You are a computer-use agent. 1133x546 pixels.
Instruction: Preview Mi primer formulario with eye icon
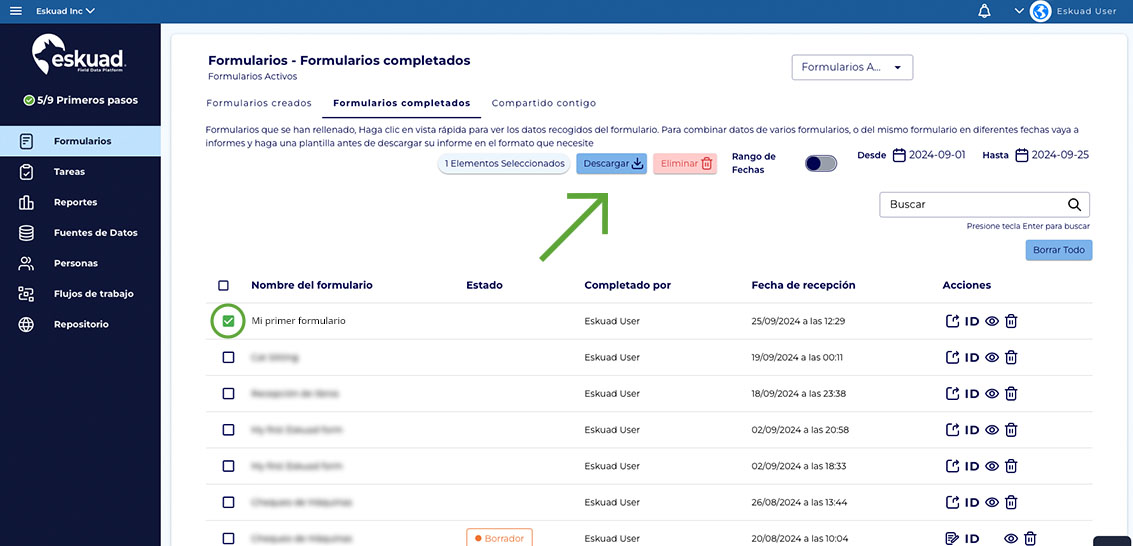(x=992, y=321)
